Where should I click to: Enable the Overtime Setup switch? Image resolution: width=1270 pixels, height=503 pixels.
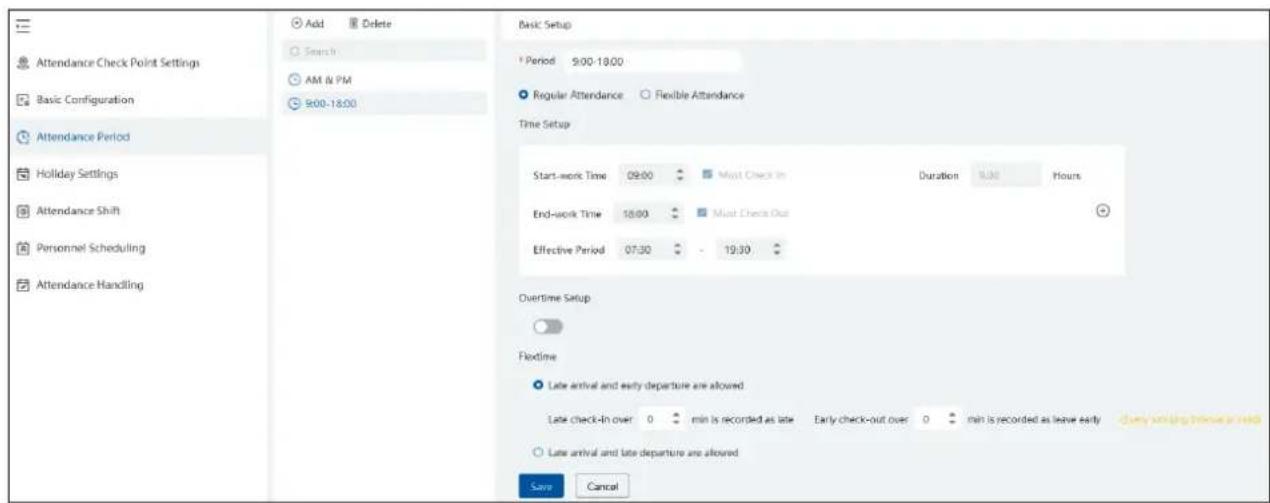click(549, 327)
